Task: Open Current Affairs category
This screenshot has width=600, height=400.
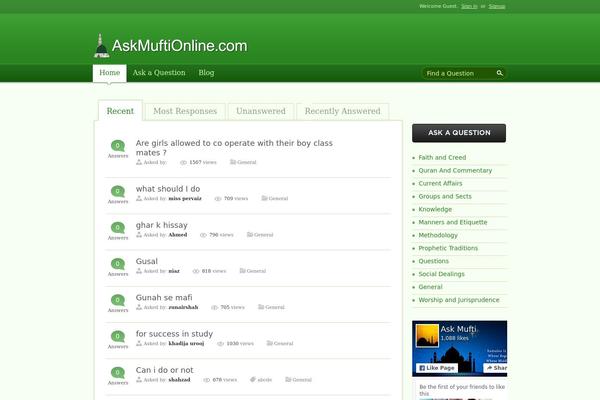Action: click(x=440, y=183)
